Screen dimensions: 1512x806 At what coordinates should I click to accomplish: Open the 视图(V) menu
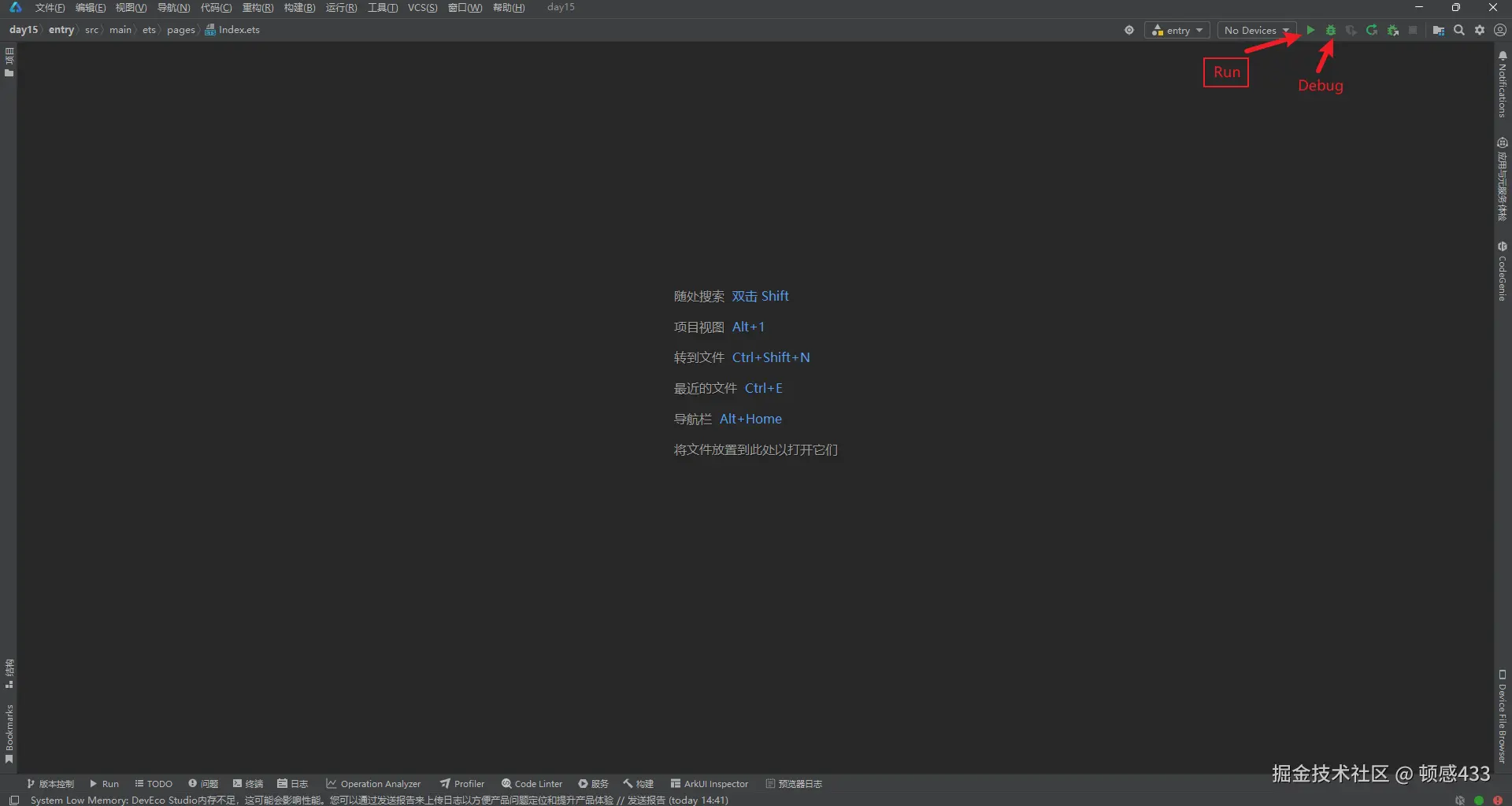(x=131, y=8)
